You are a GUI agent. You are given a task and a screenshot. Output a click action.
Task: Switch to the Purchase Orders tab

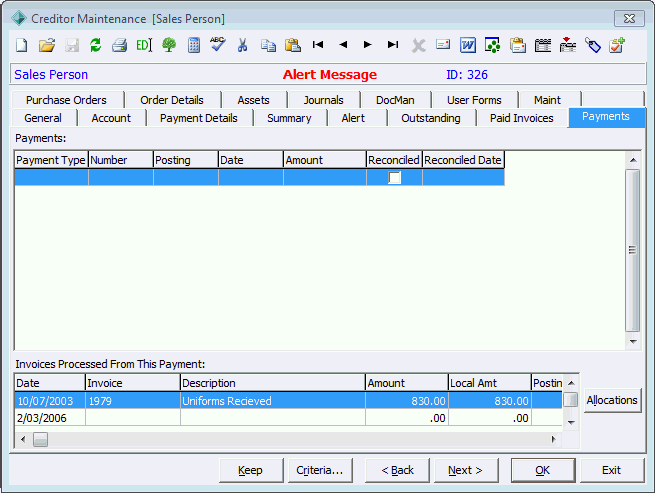coord(66,100)
